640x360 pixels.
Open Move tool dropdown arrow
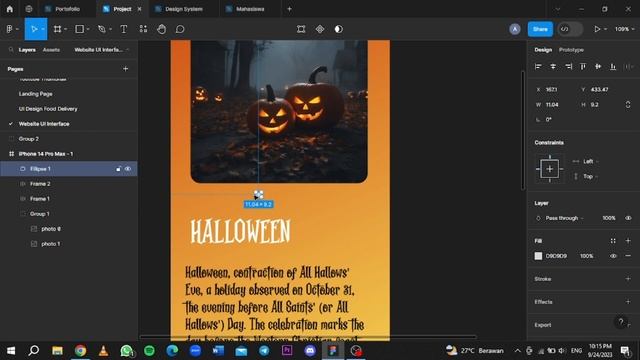[43, 29]
